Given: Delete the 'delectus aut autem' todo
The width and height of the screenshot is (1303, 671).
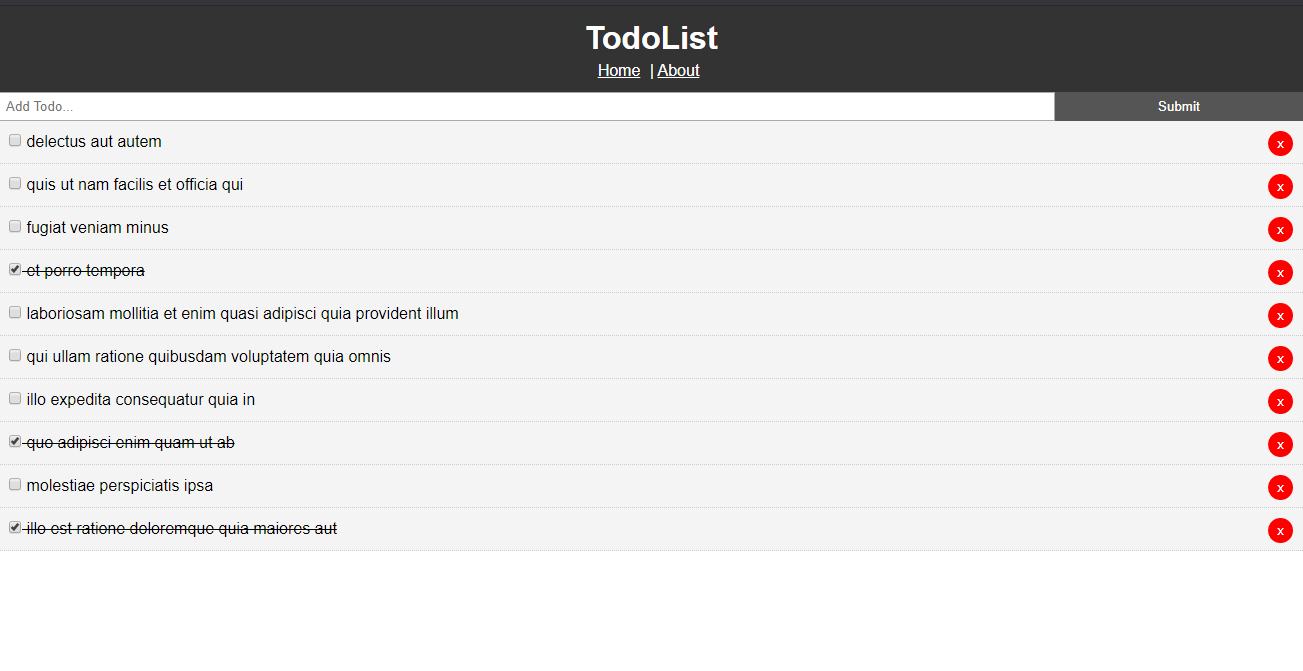Looking at the screenshot, I should (1280, 144).
